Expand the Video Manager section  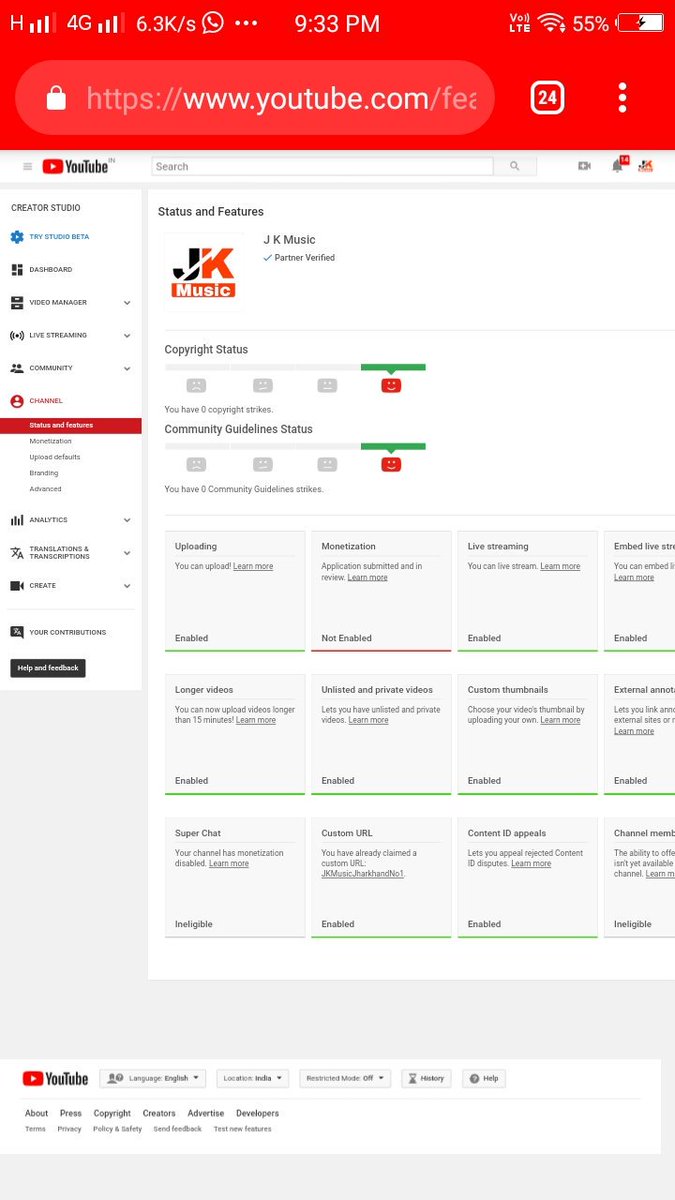click(x=127, y=302)
